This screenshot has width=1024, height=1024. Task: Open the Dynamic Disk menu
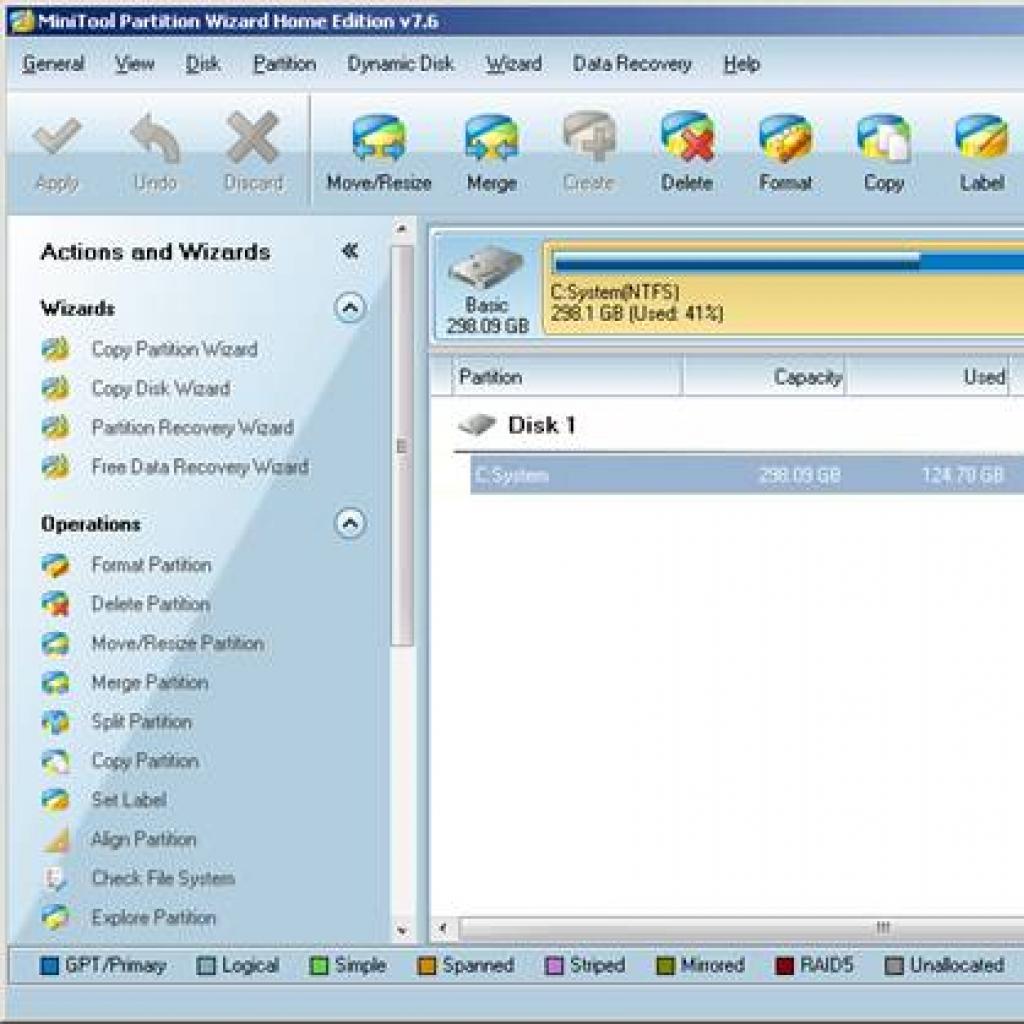coord(400,64)
